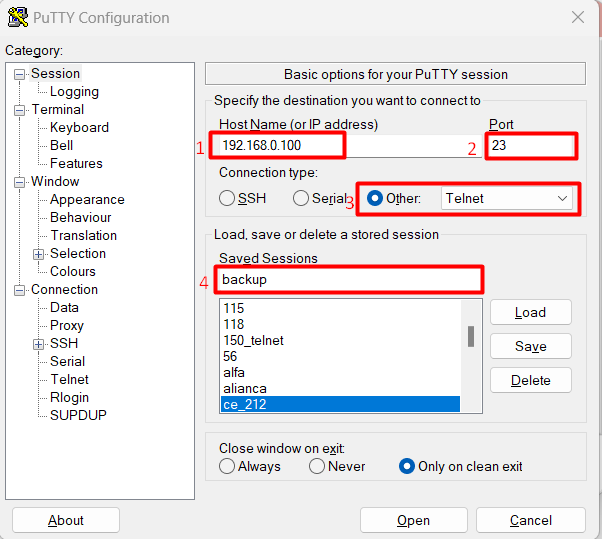Select saved session 115
This screenshot has width=602, height=539.
[x=340, y=308]
